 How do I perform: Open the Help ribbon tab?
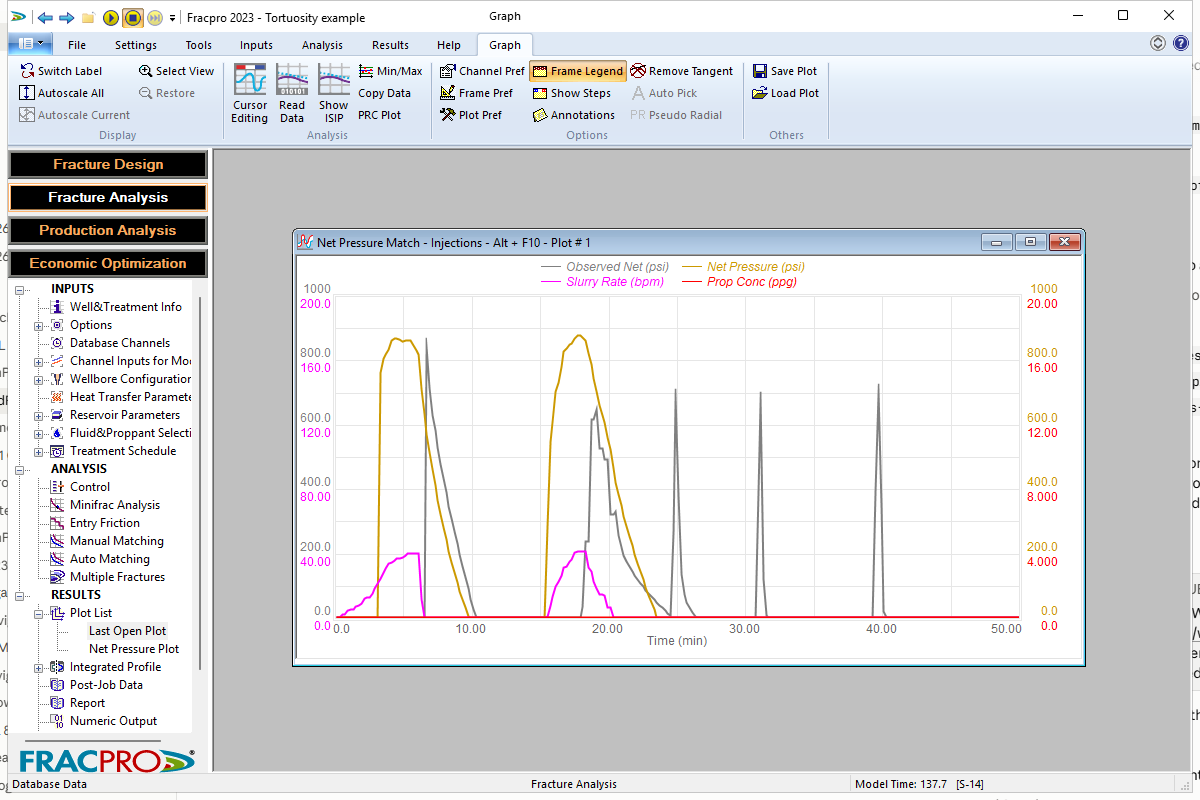pyautogui.click(x=449, y=45)
